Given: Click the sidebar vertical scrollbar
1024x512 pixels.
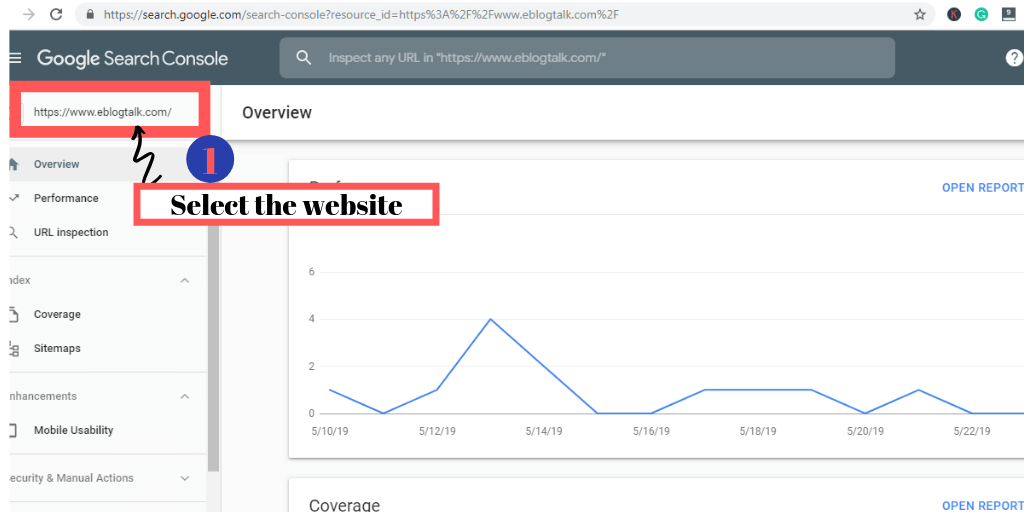Looking at the screenshot, I should click(x=214, y=349).
